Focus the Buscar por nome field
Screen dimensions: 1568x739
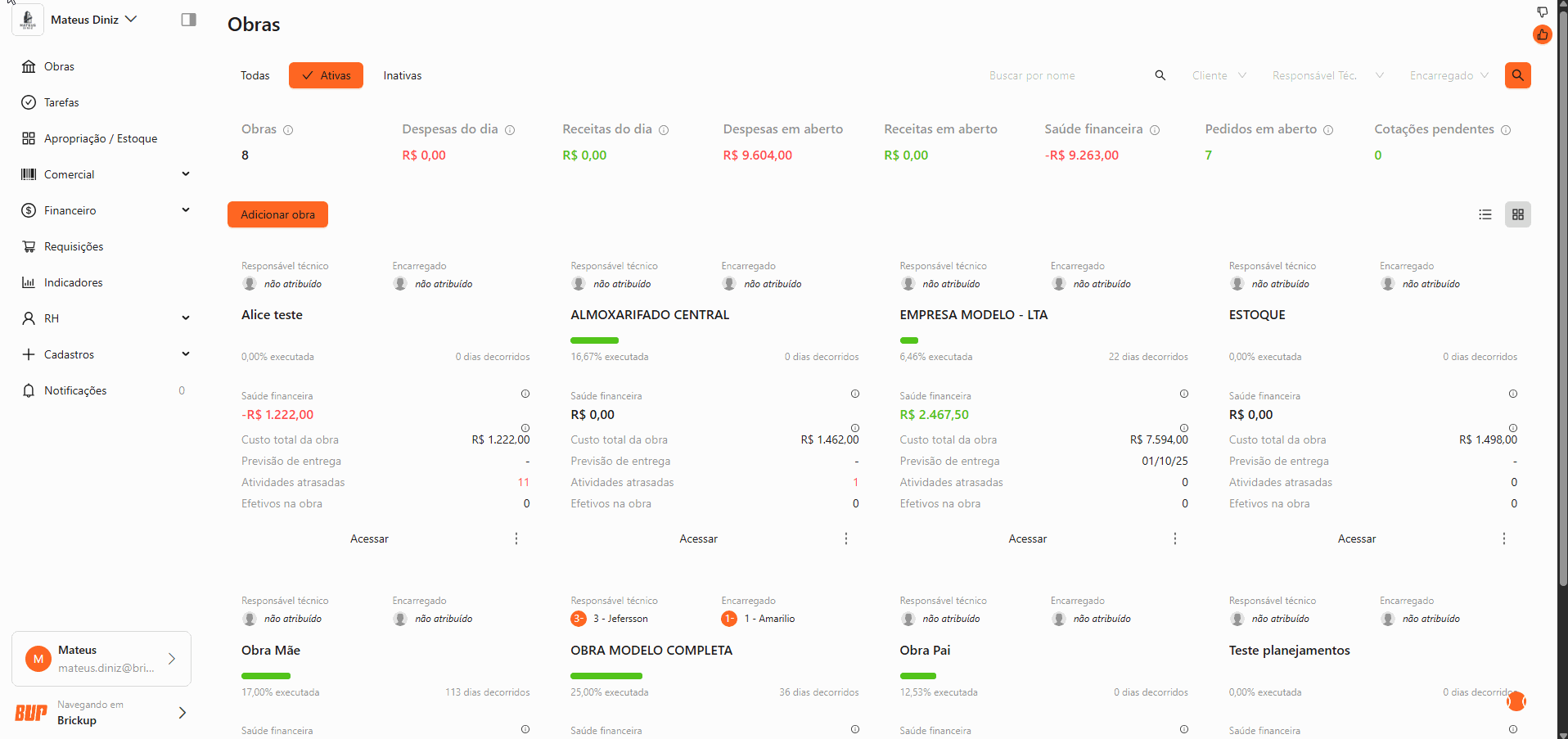click(x=1064, y=75)
